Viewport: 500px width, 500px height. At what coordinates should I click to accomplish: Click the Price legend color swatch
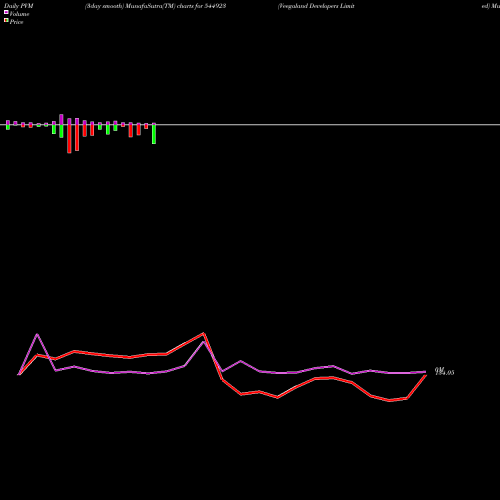coord(6,21)
